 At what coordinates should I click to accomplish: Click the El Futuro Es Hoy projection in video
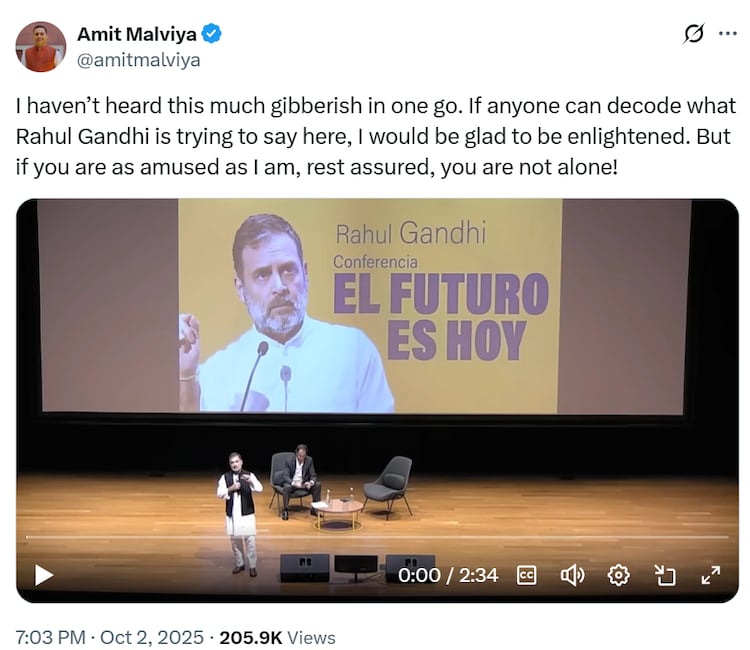click(440, 315)
